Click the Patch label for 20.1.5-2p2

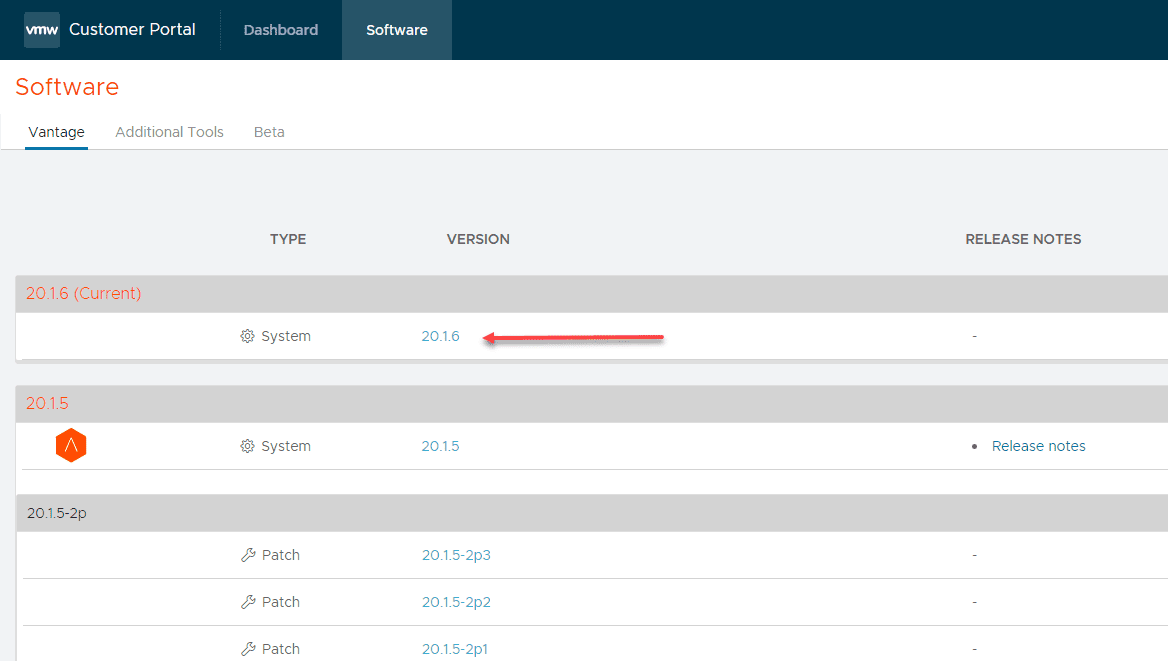(281, 602)
